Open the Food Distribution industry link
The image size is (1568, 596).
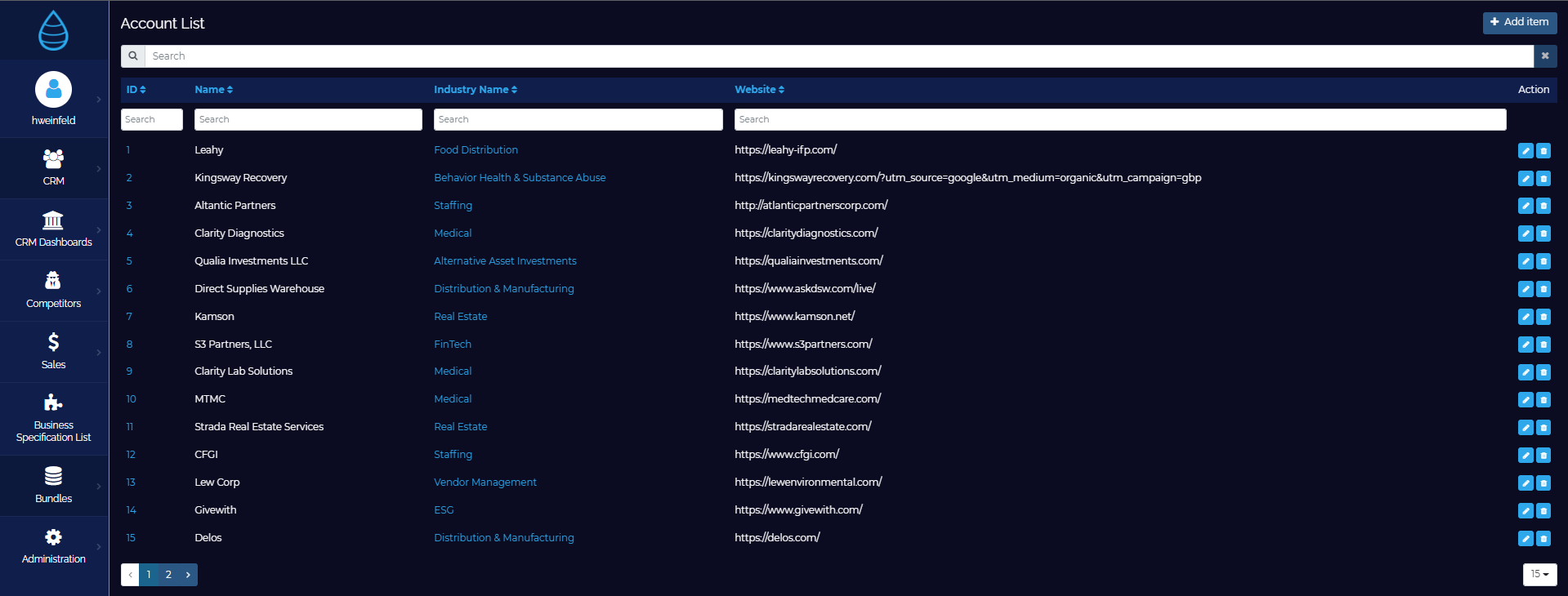click(476, 150)
